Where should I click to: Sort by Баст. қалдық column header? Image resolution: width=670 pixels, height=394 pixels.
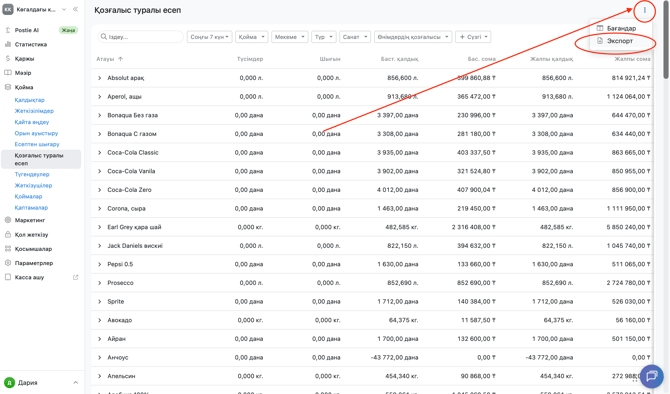[400, 59]
